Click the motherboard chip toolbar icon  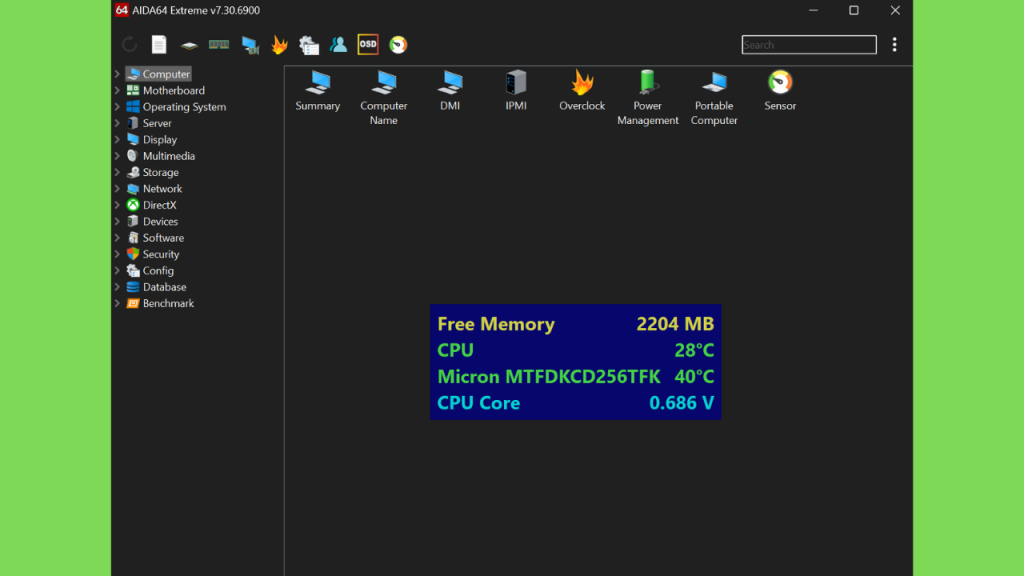(x=189, y=45)
